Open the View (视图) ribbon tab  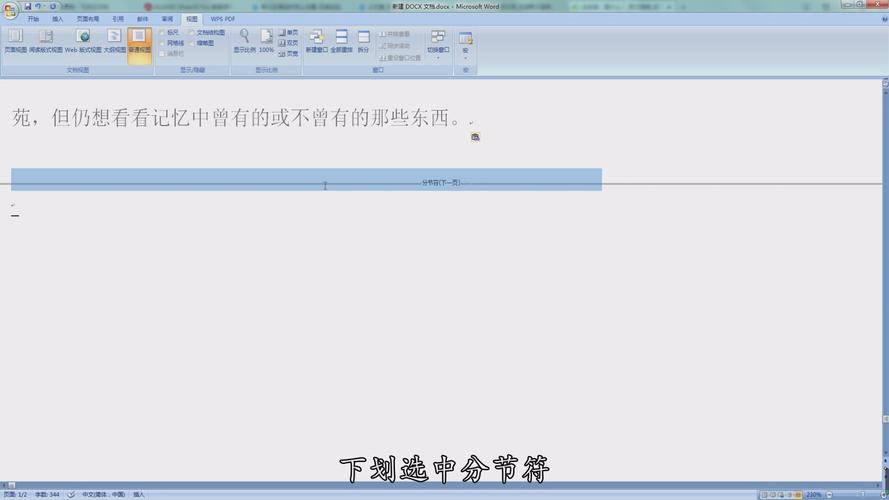[192, 19]
